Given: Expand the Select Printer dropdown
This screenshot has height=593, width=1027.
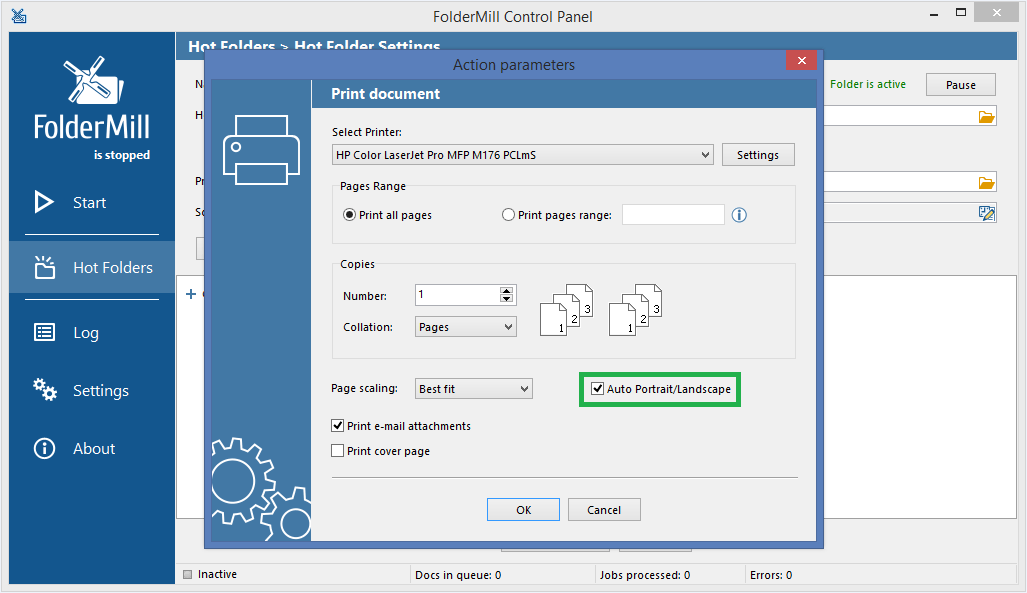Looking at the screenshot, I should 523,155.
